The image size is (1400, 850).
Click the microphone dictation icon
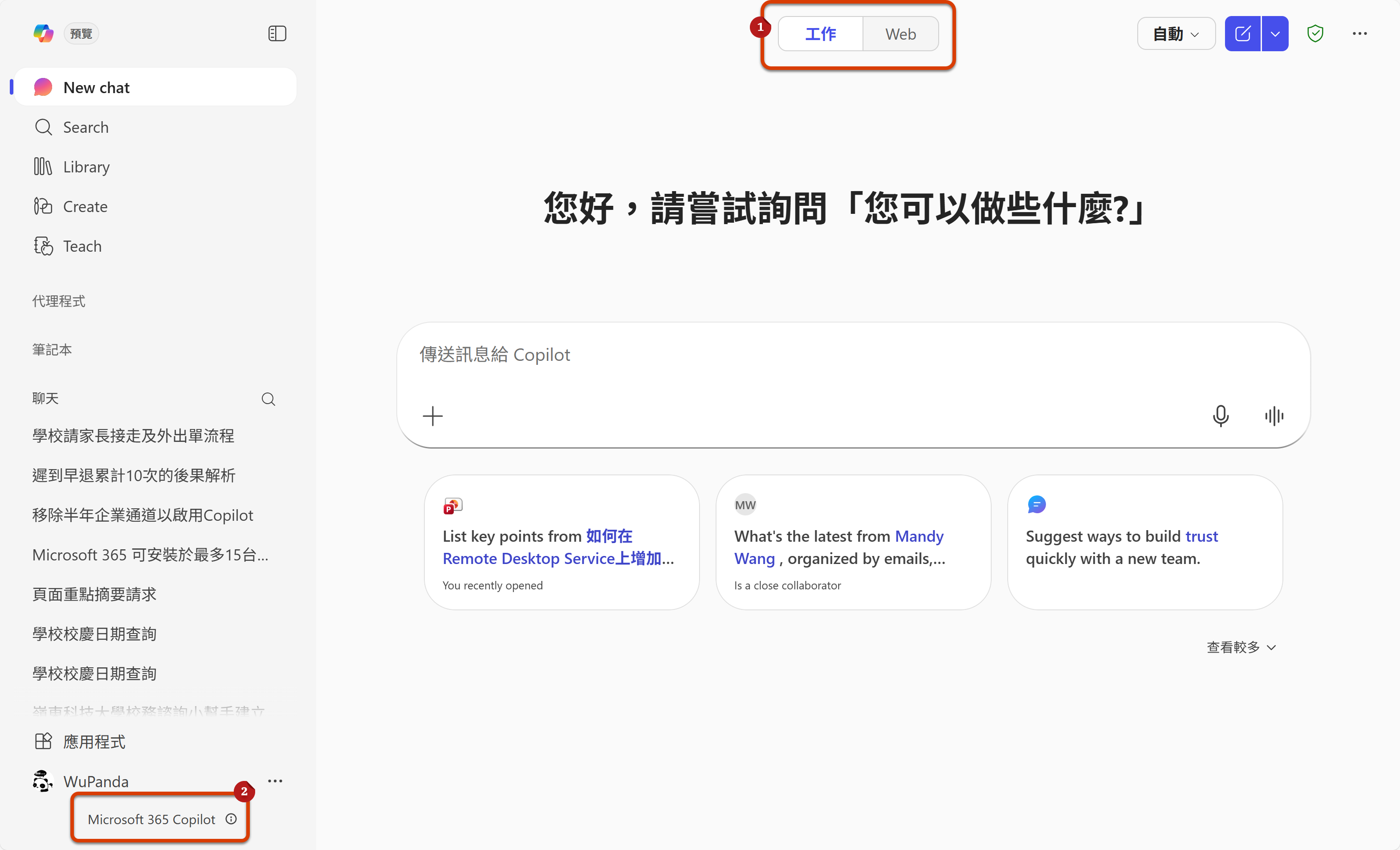point(1220,416)
